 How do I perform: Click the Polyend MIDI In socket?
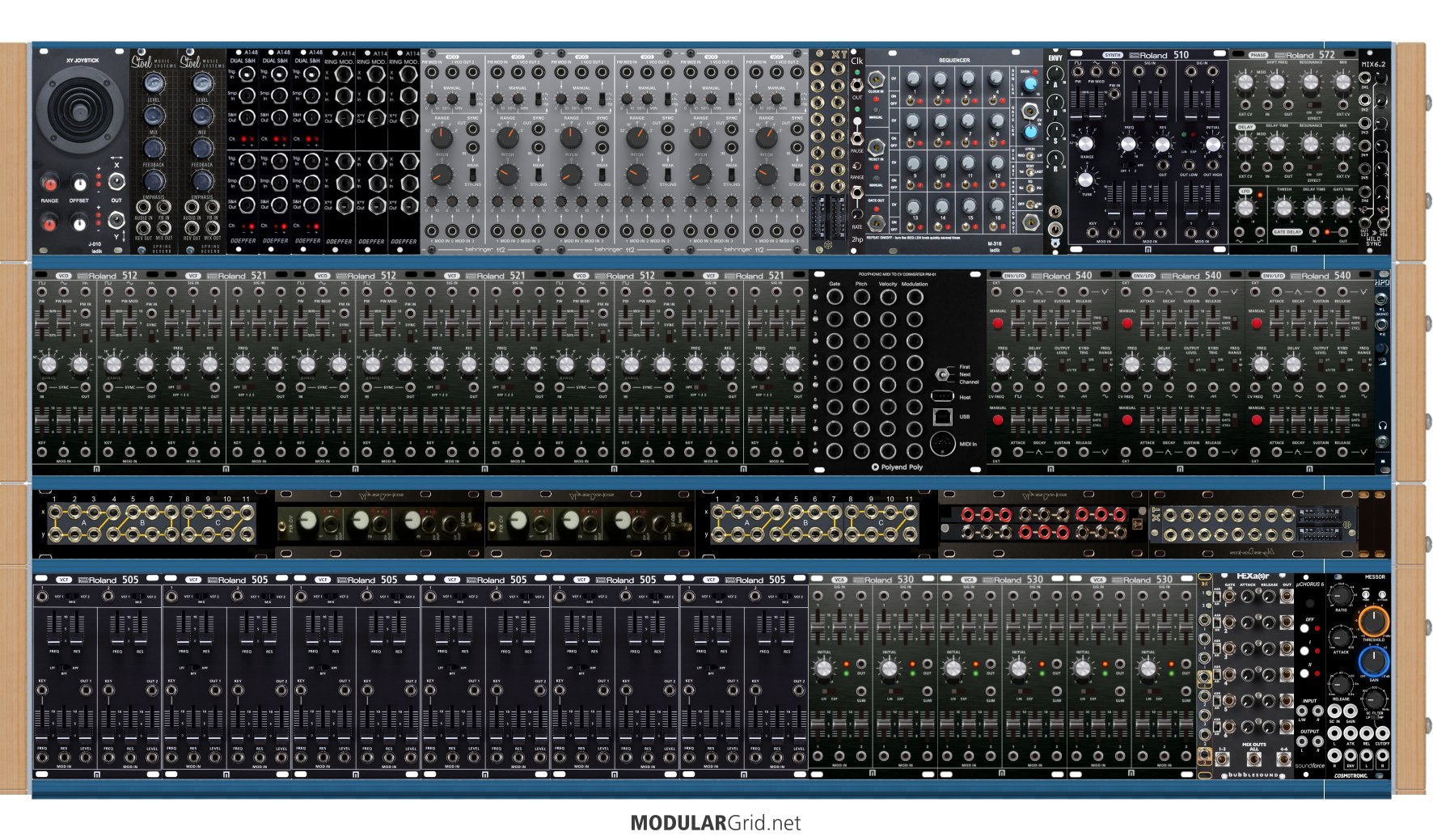pos(942,444)
